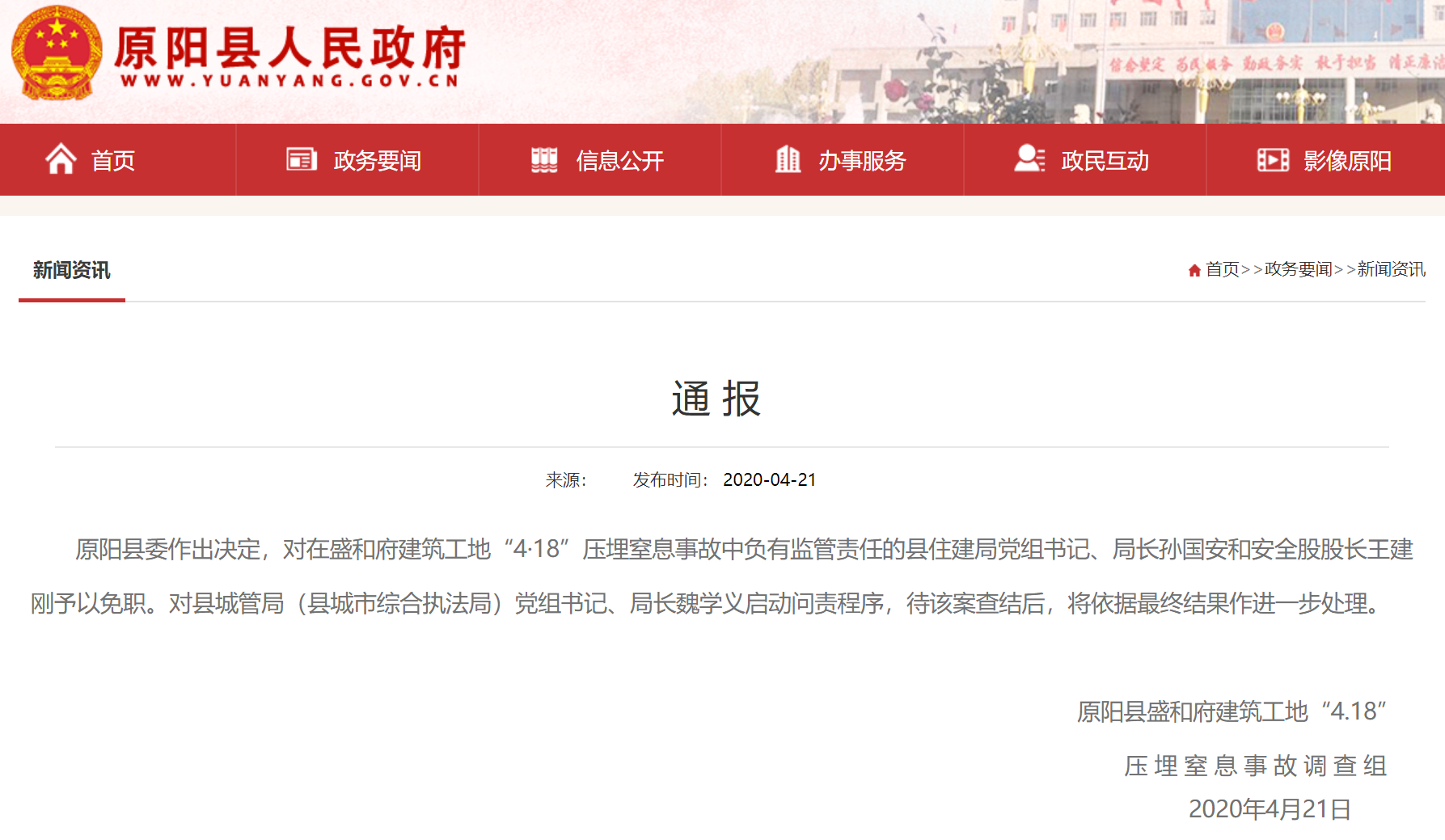This screenshot has width=1445, height=840.
Task: Click the newspaper icon beside 政务要闻
Action: (x=302, y=159)
